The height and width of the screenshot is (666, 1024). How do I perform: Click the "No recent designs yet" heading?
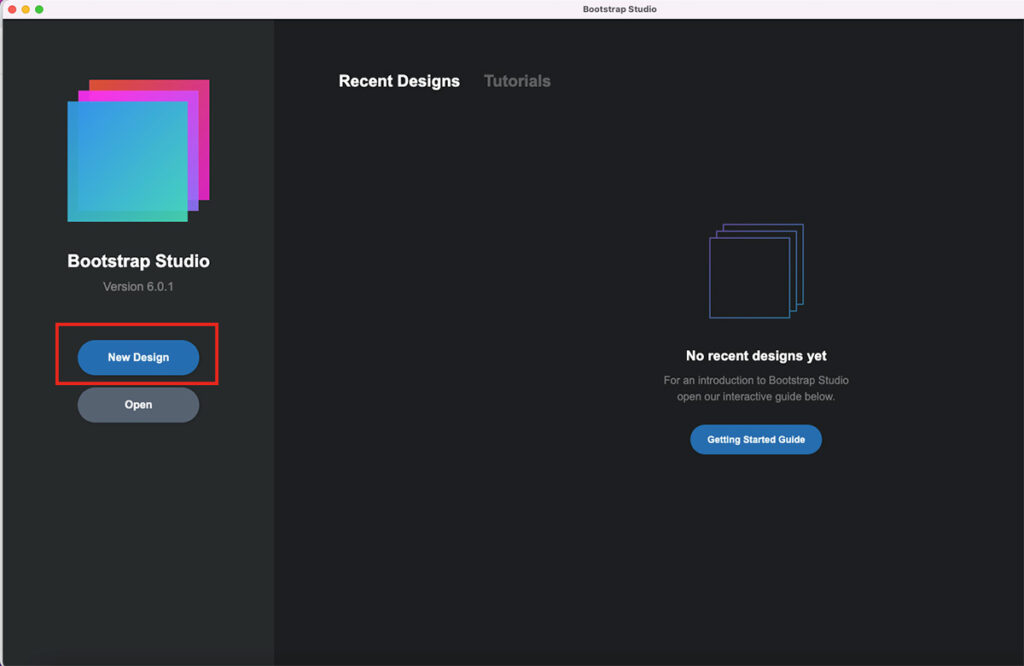(756, 356)
